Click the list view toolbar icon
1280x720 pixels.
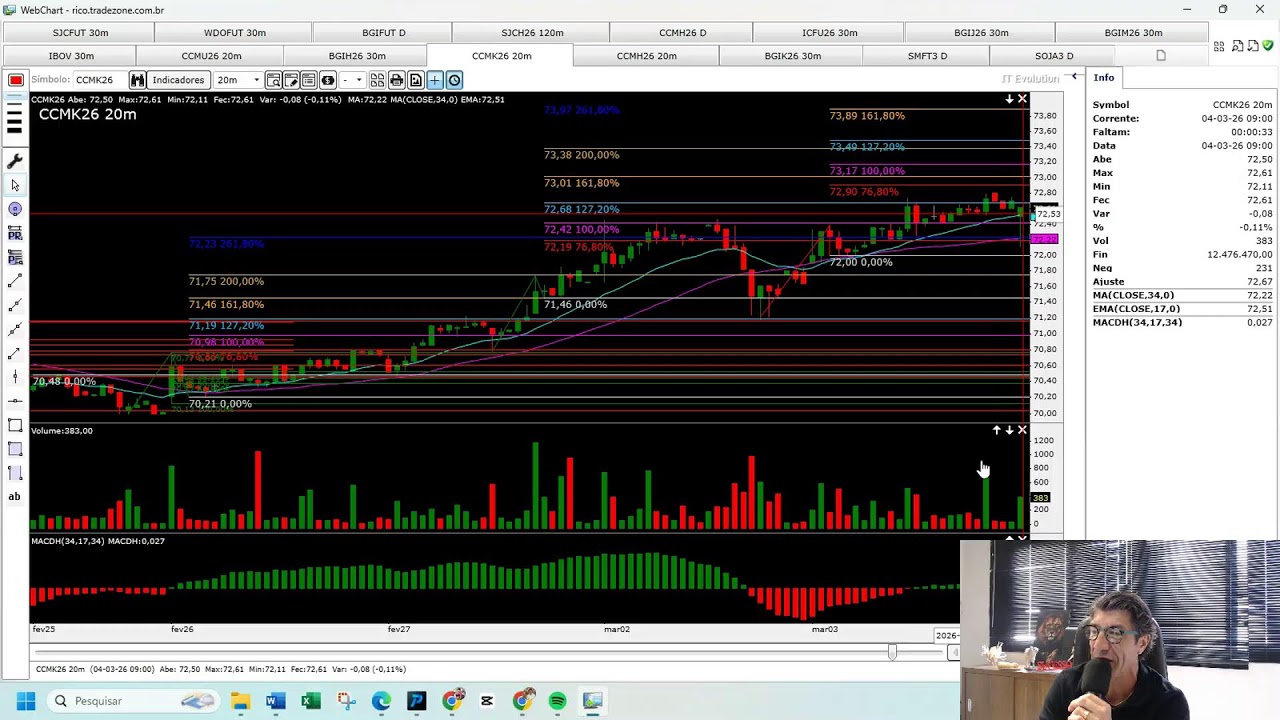(309, 80)
